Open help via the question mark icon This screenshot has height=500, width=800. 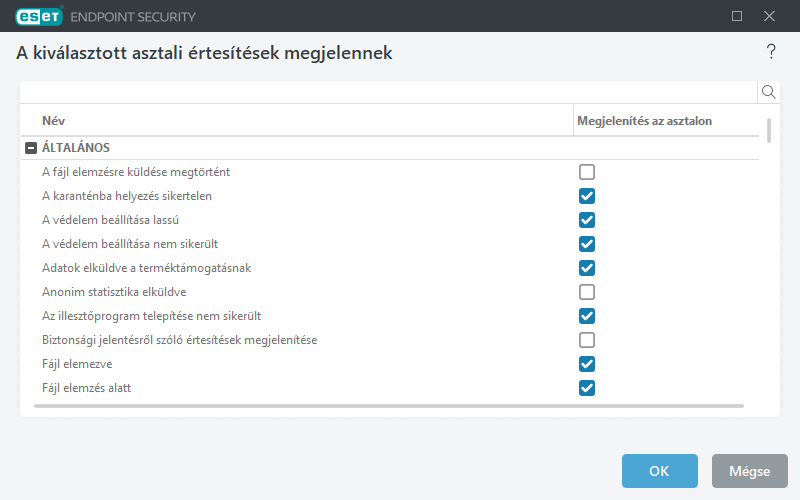pyautogui.click(x=771, y=52)
